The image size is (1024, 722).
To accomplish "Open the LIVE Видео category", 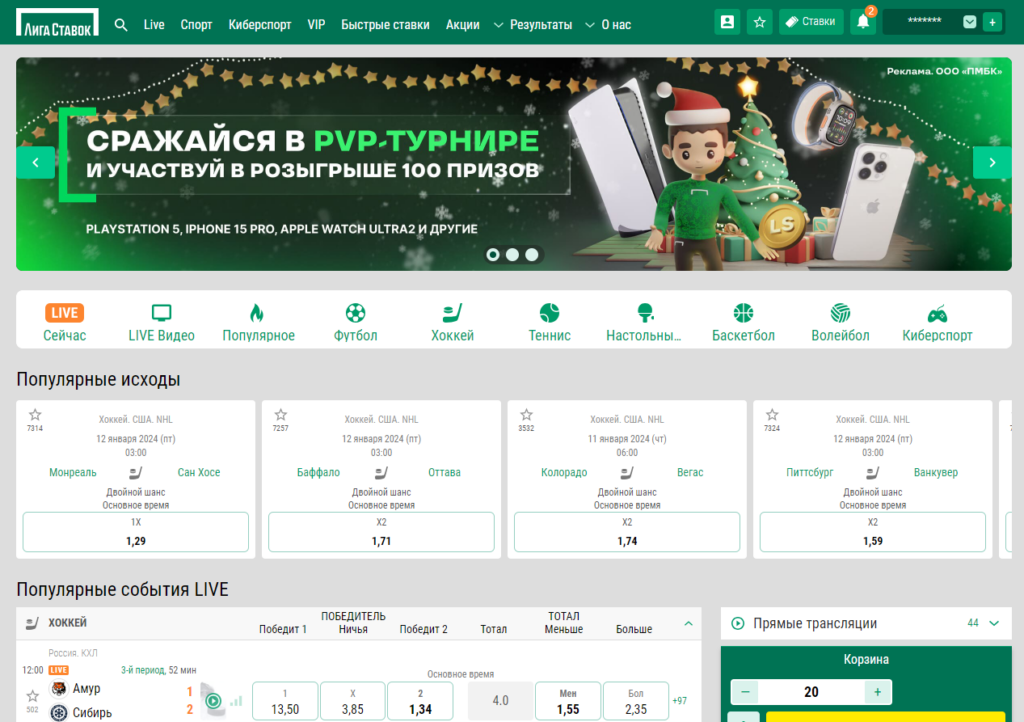I will [x=161, y=322].
